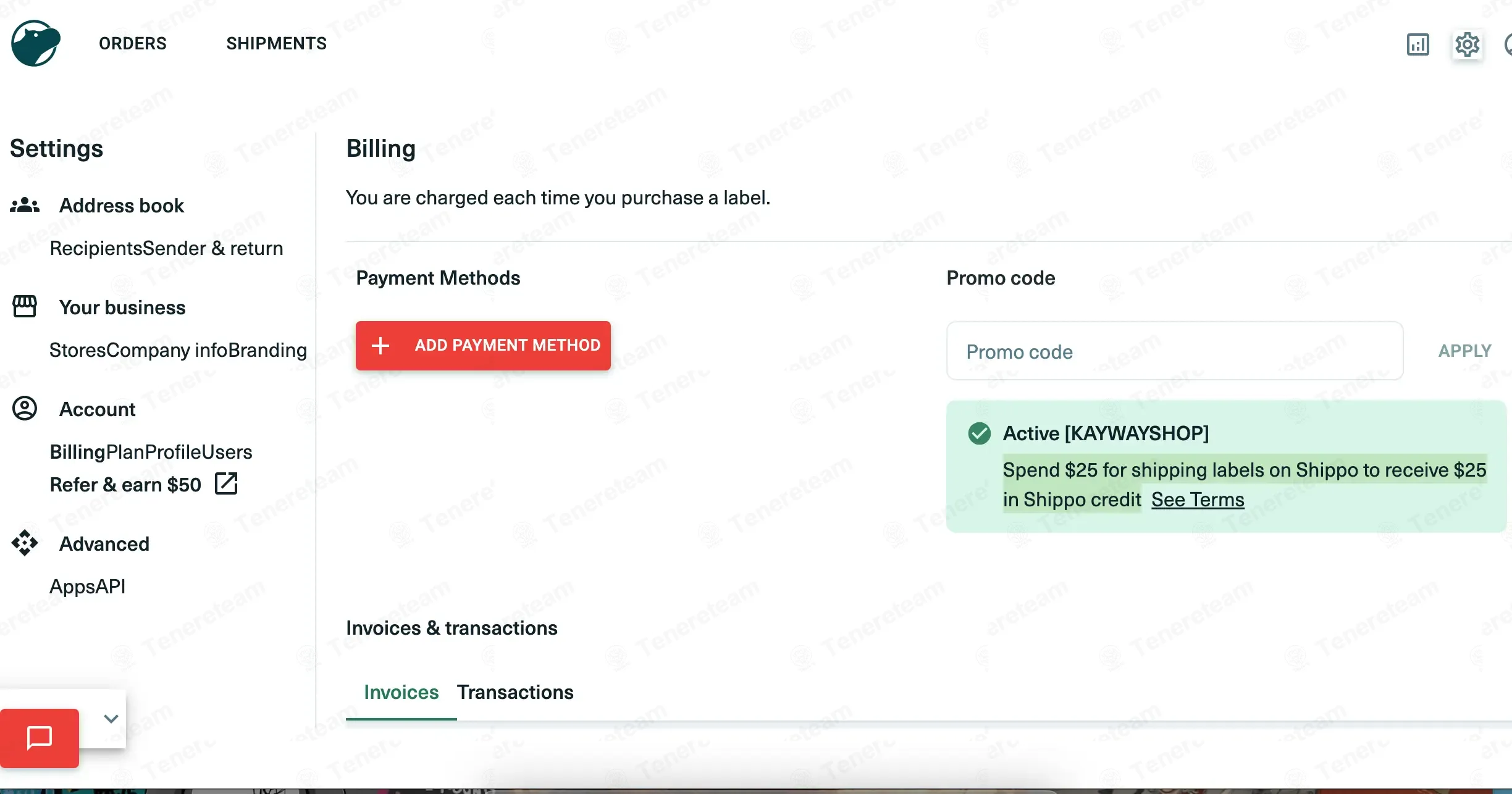Collapse the chat widget chevron

(x=111, y=719)
